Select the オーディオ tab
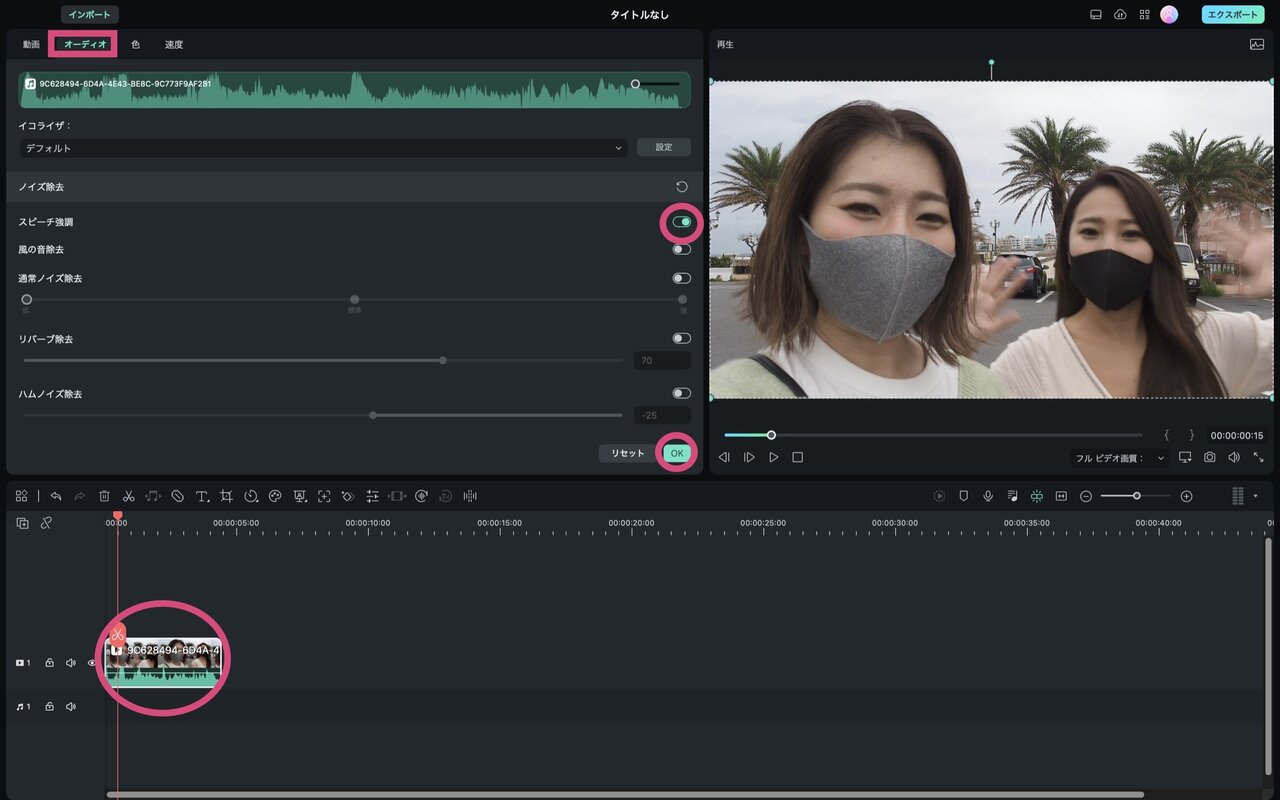 click(x=84, y=44)
